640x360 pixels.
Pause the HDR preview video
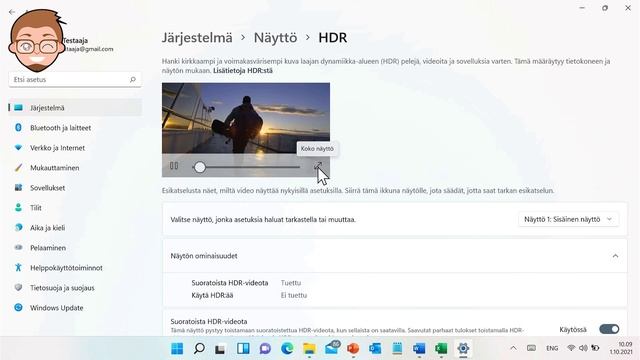pyautogui.click(x=174, y=166)
